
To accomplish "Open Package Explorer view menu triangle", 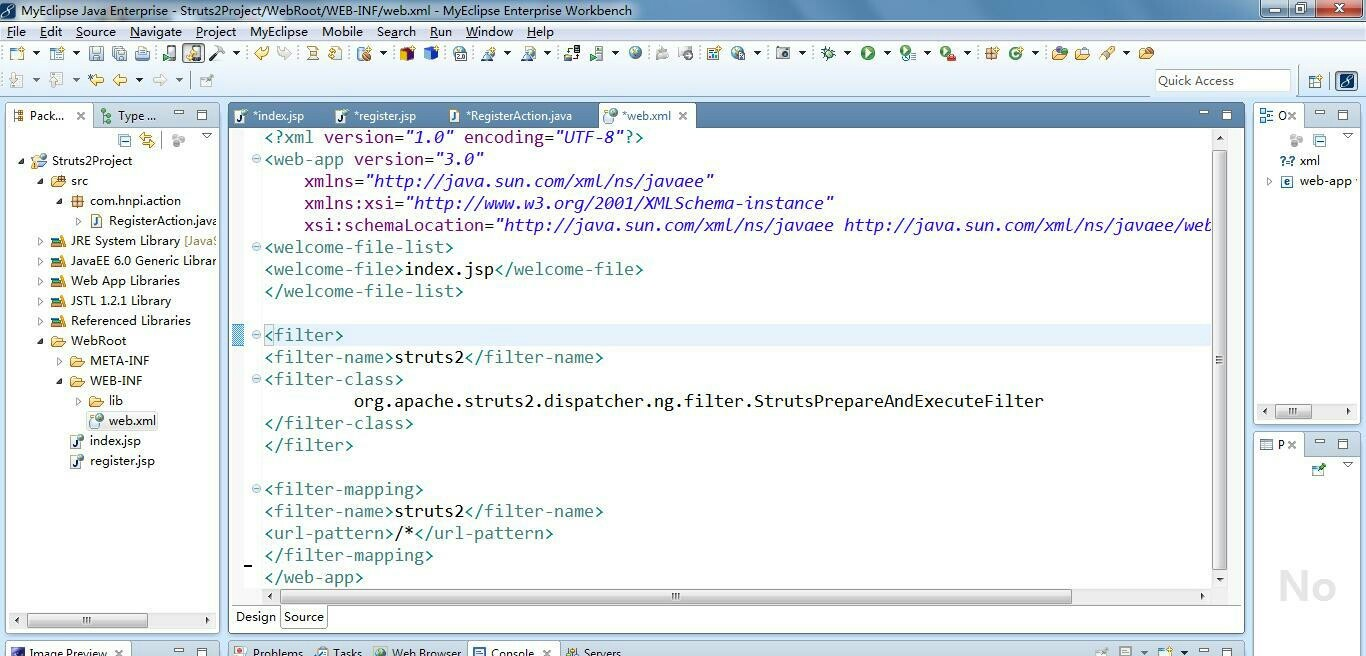I will click(207, 137).
